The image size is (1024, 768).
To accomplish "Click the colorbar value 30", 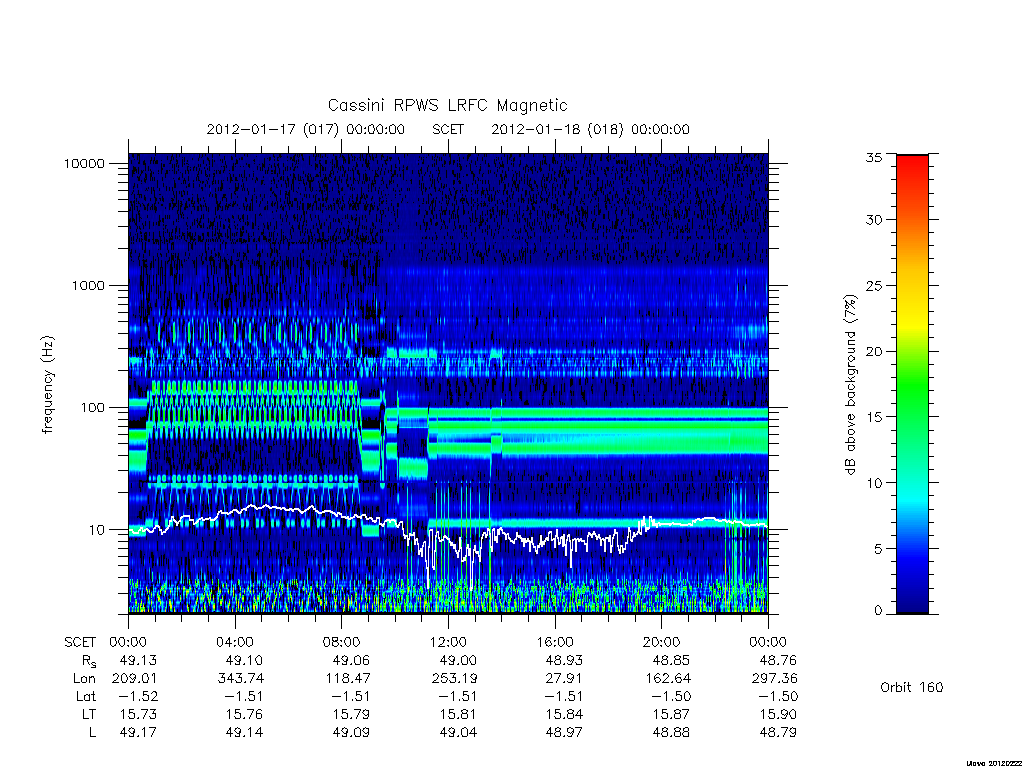I will coord(873,219).
